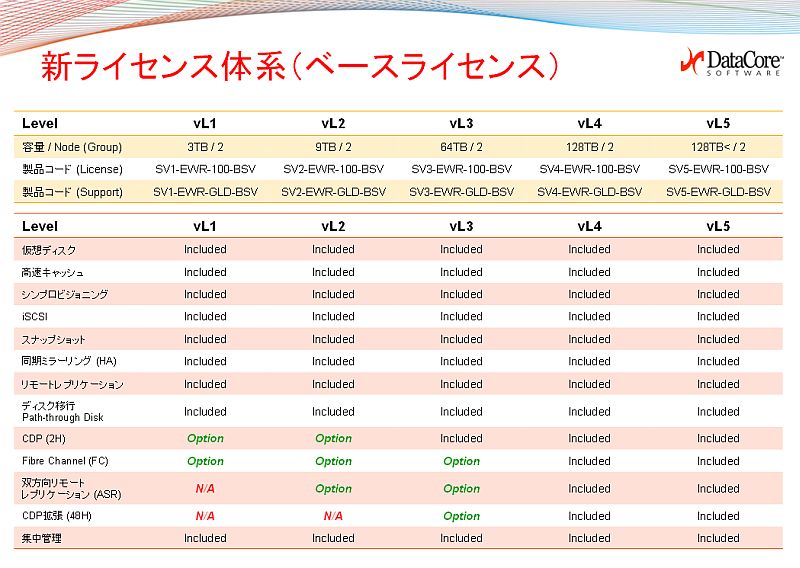The width and height of the screenshot is (800, 568).
Task: Click the Level header in the upper table
Action: 40,124
